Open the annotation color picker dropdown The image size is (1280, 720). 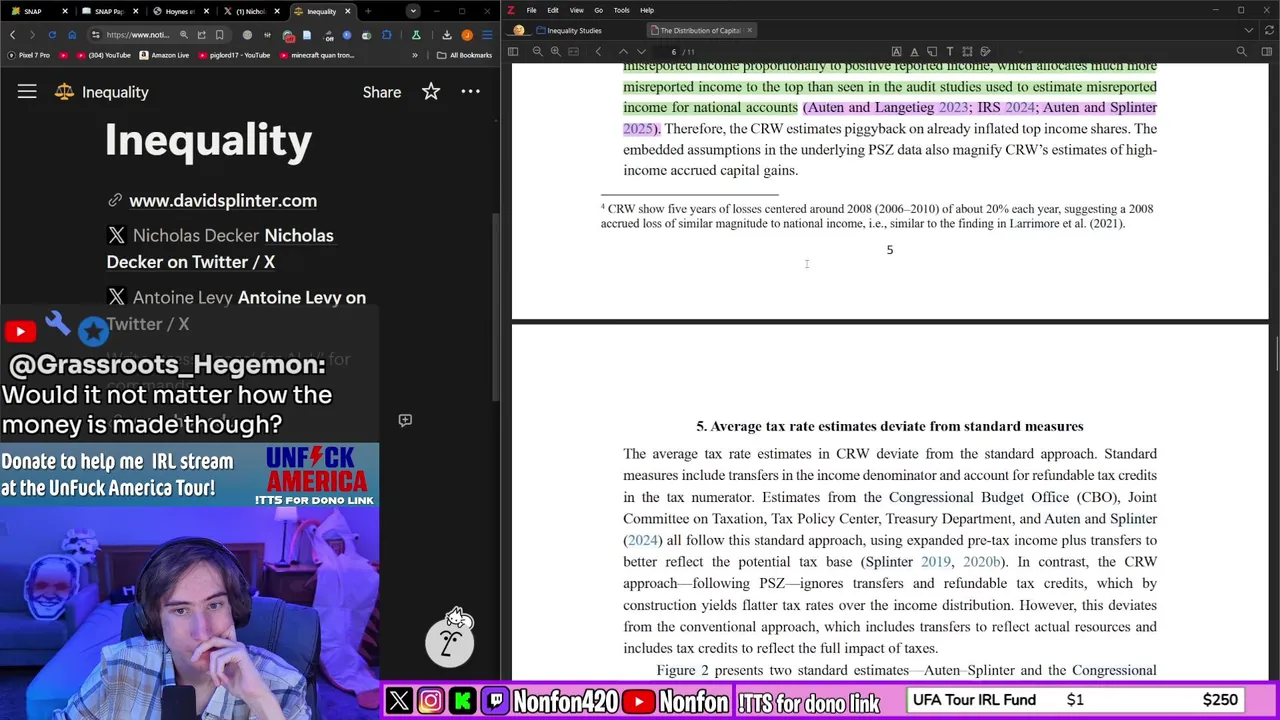click(1021, 52)
